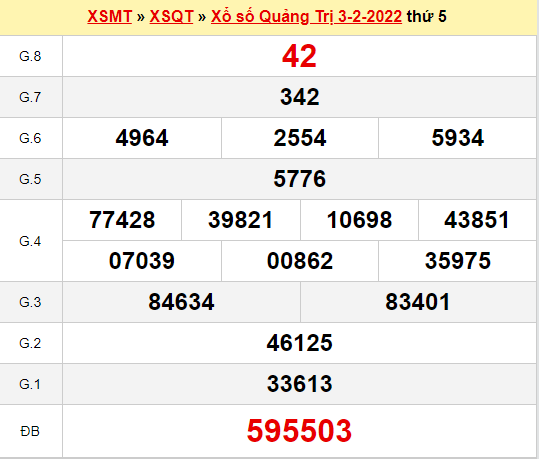The image size is (539, 459).
Task: Select G.8 prize number 42
Action: pos(299,56)
